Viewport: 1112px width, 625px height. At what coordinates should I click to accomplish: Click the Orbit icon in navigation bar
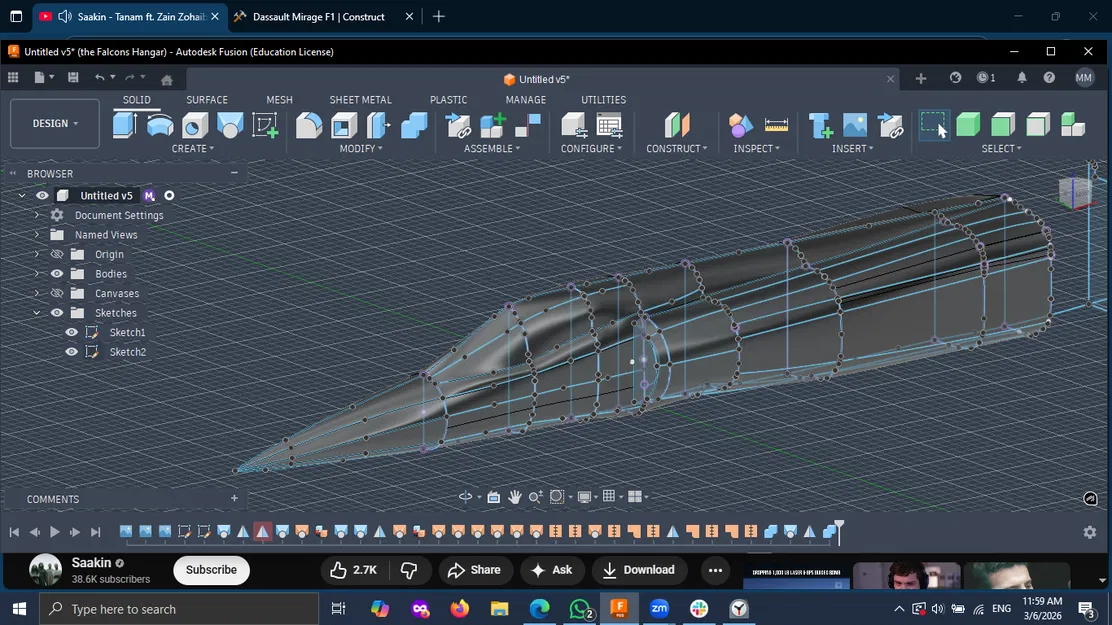(x=465, y=495)
